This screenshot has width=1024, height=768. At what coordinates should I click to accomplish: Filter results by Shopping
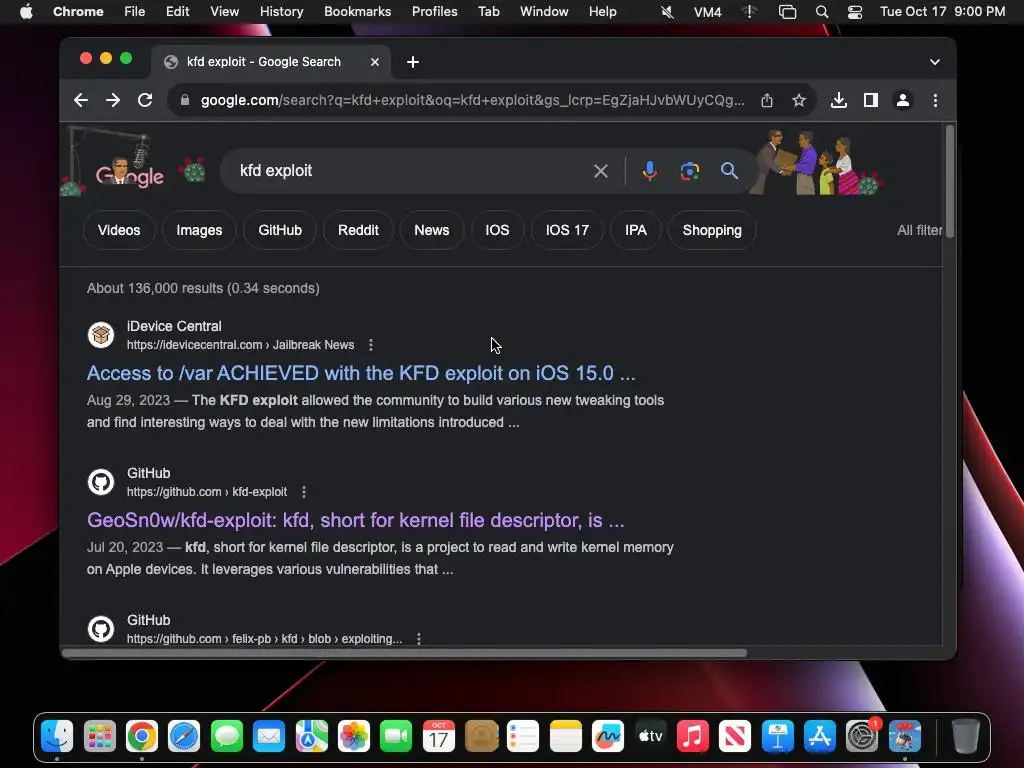click(x=712, y=230)
